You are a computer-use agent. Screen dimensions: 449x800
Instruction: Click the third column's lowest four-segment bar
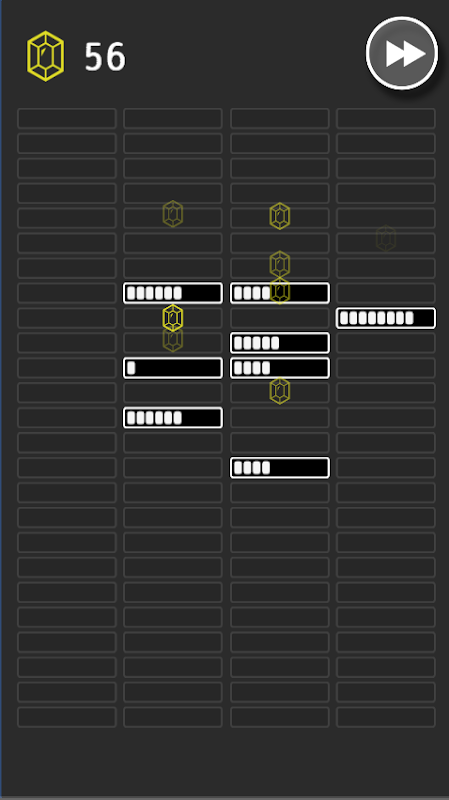click(280, 468)
